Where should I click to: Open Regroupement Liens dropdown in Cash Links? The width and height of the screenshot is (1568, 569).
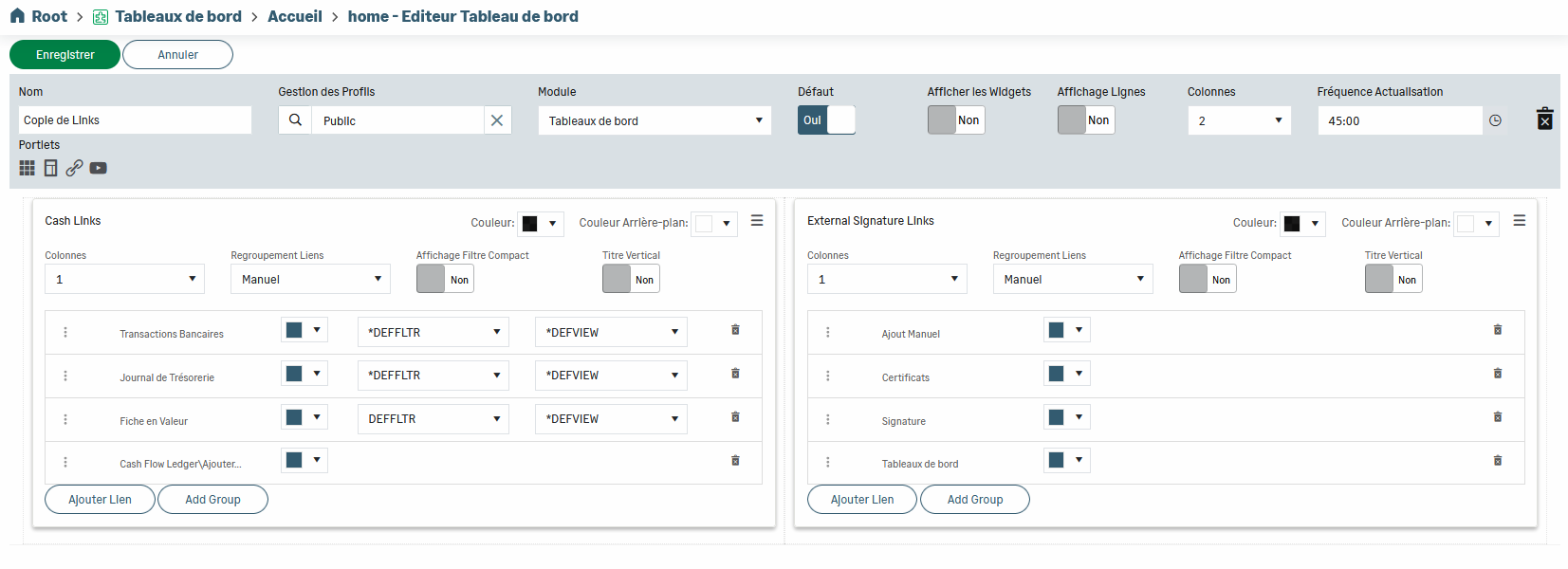[310, 279]
